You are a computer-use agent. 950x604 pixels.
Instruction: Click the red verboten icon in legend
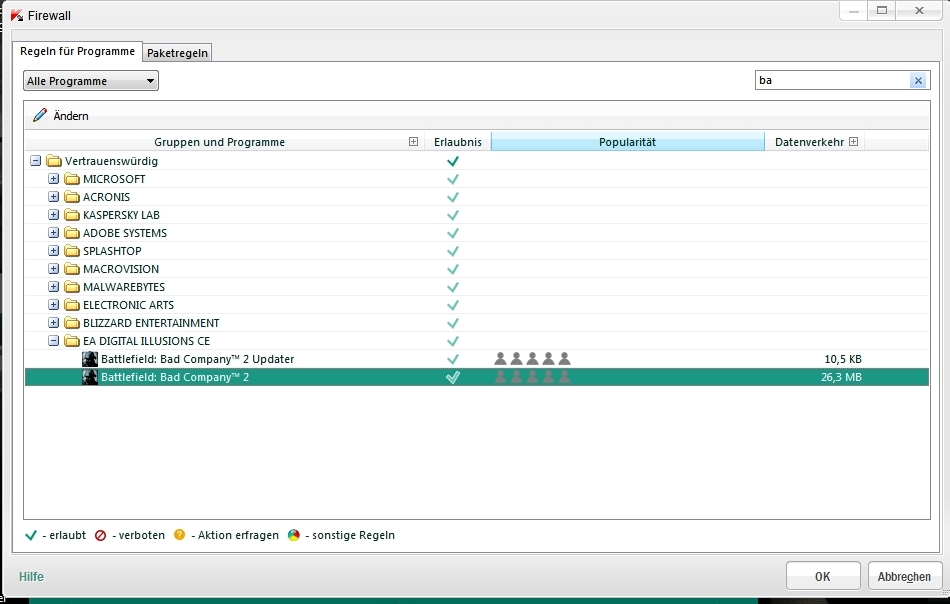[x=101, y=535]
